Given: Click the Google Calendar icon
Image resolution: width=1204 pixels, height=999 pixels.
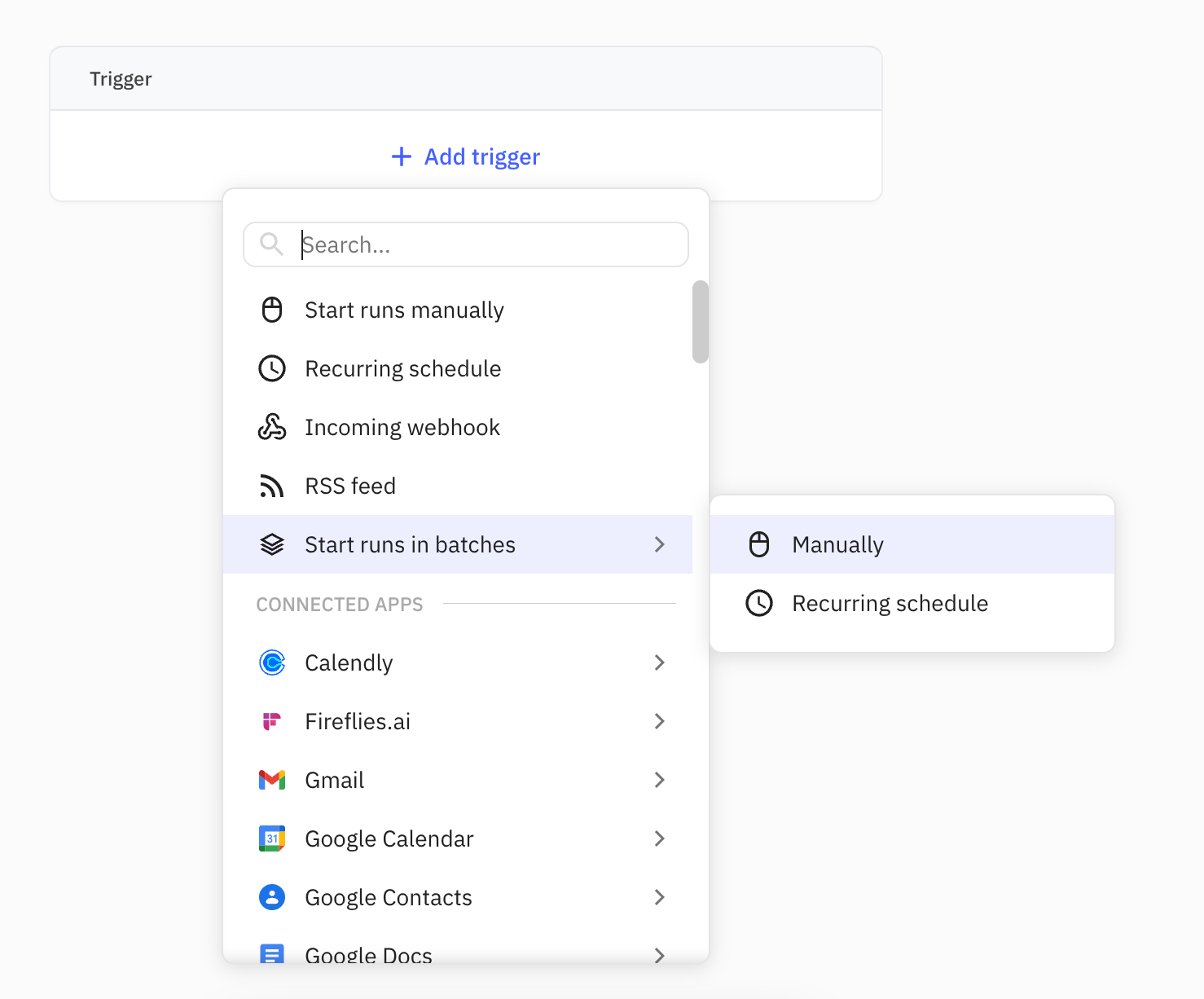Looking at the screenshot, I should 272,838.
